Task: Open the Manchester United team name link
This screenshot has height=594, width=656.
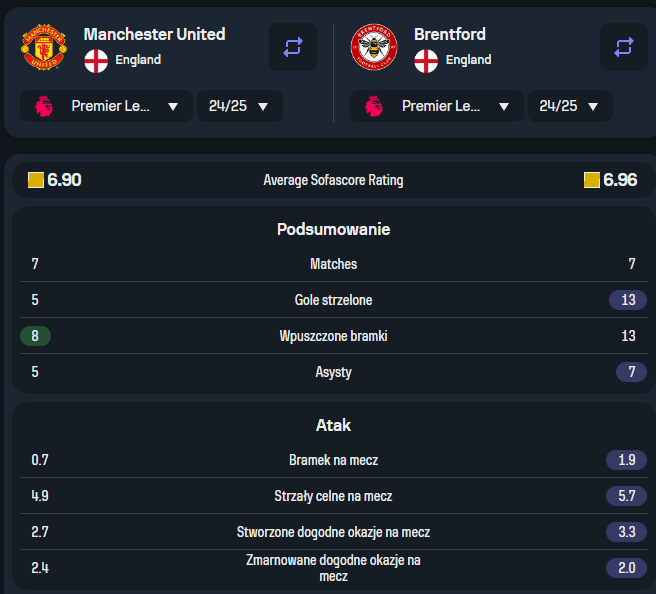Action: point(154,34)
